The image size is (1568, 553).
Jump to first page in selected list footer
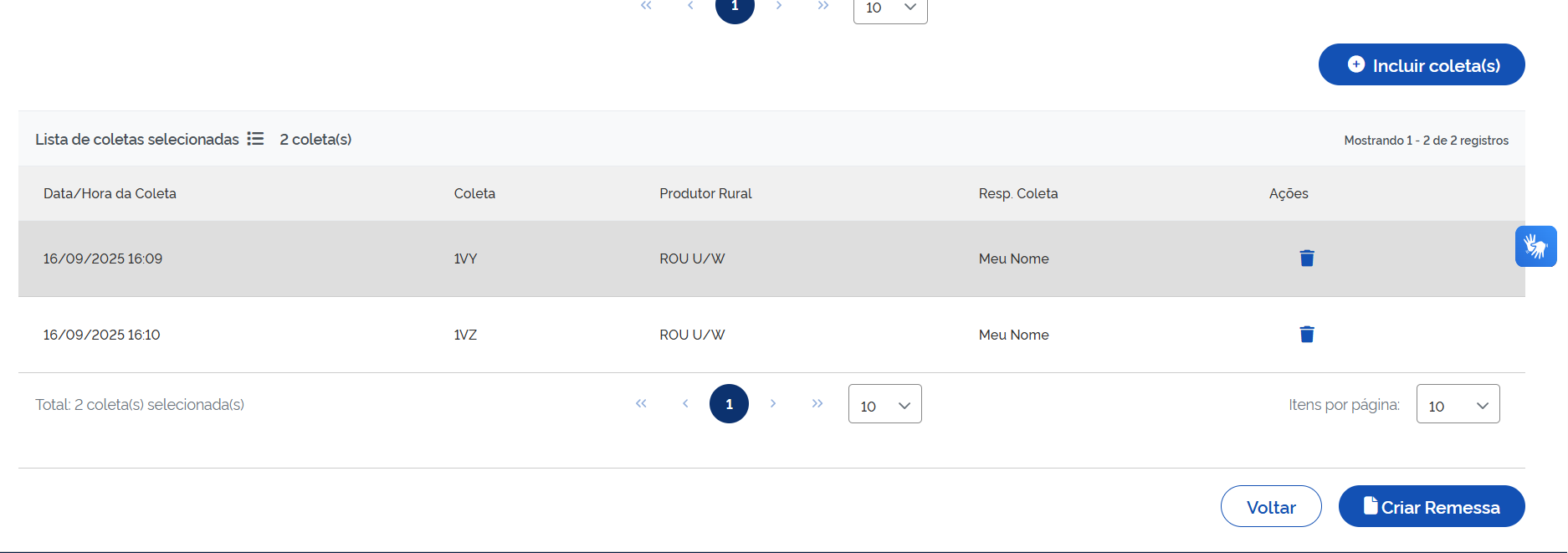click(x=641, y=404)
